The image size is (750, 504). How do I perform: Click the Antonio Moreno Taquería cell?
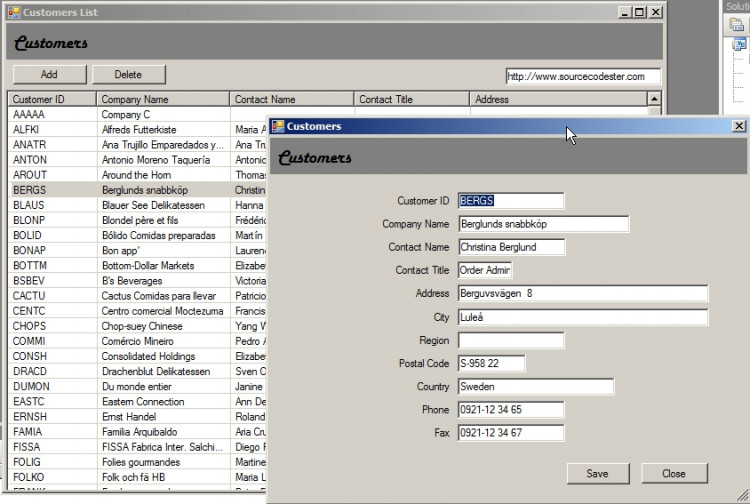164,160
